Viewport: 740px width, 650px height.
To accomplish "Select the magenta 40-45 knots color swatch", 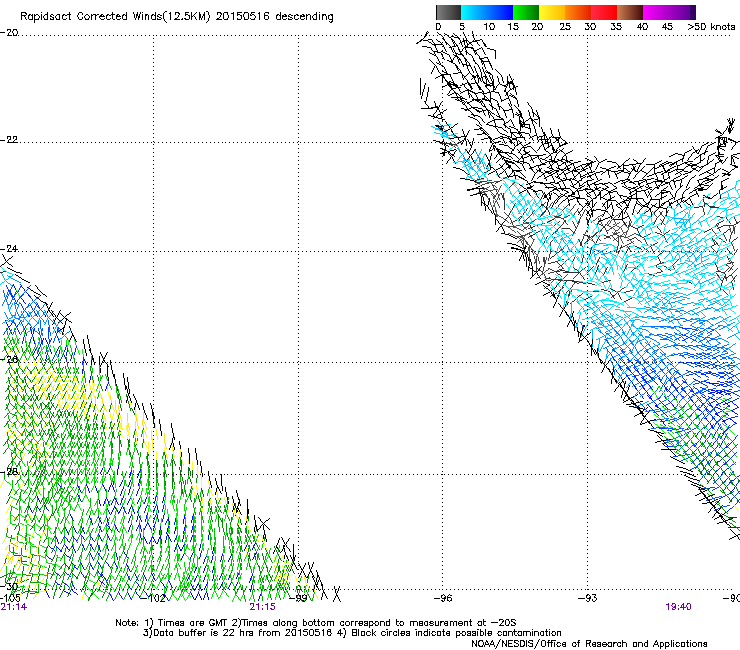I will pos(656,12).
